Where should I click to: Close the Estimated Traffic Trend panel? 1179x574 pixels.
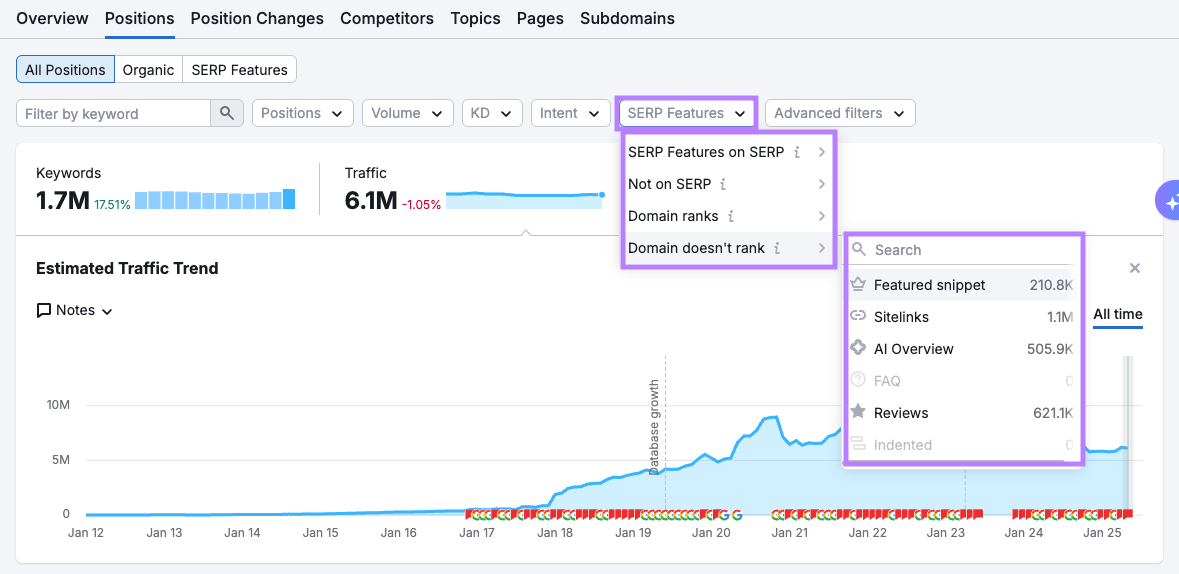pos(1135,268)
